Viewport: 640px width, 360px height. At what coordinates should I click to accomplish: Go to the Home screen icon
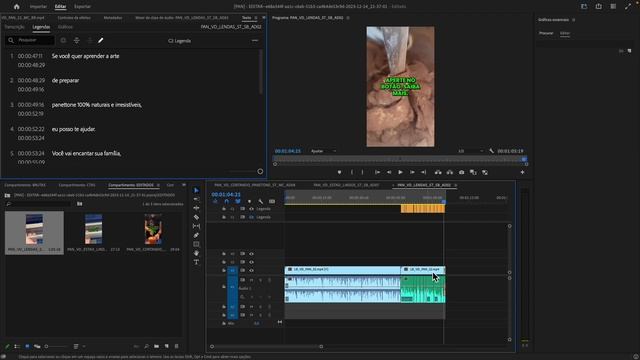click(16, 7)
